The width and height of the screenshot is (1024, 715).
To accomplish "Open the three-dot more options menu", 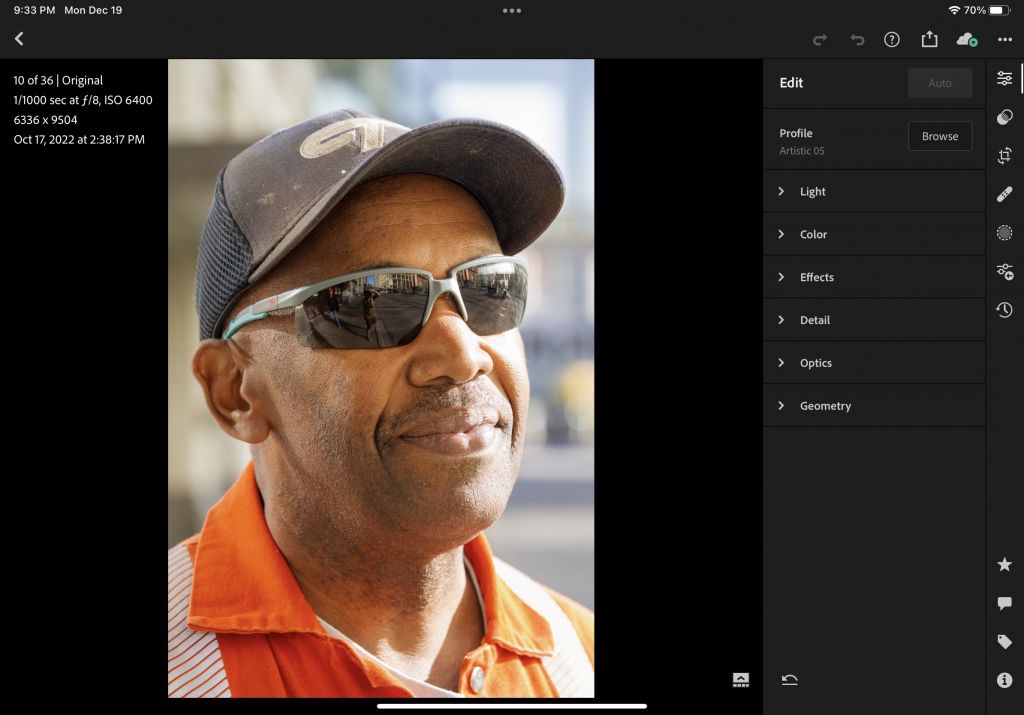I will tap(1004, 39).
